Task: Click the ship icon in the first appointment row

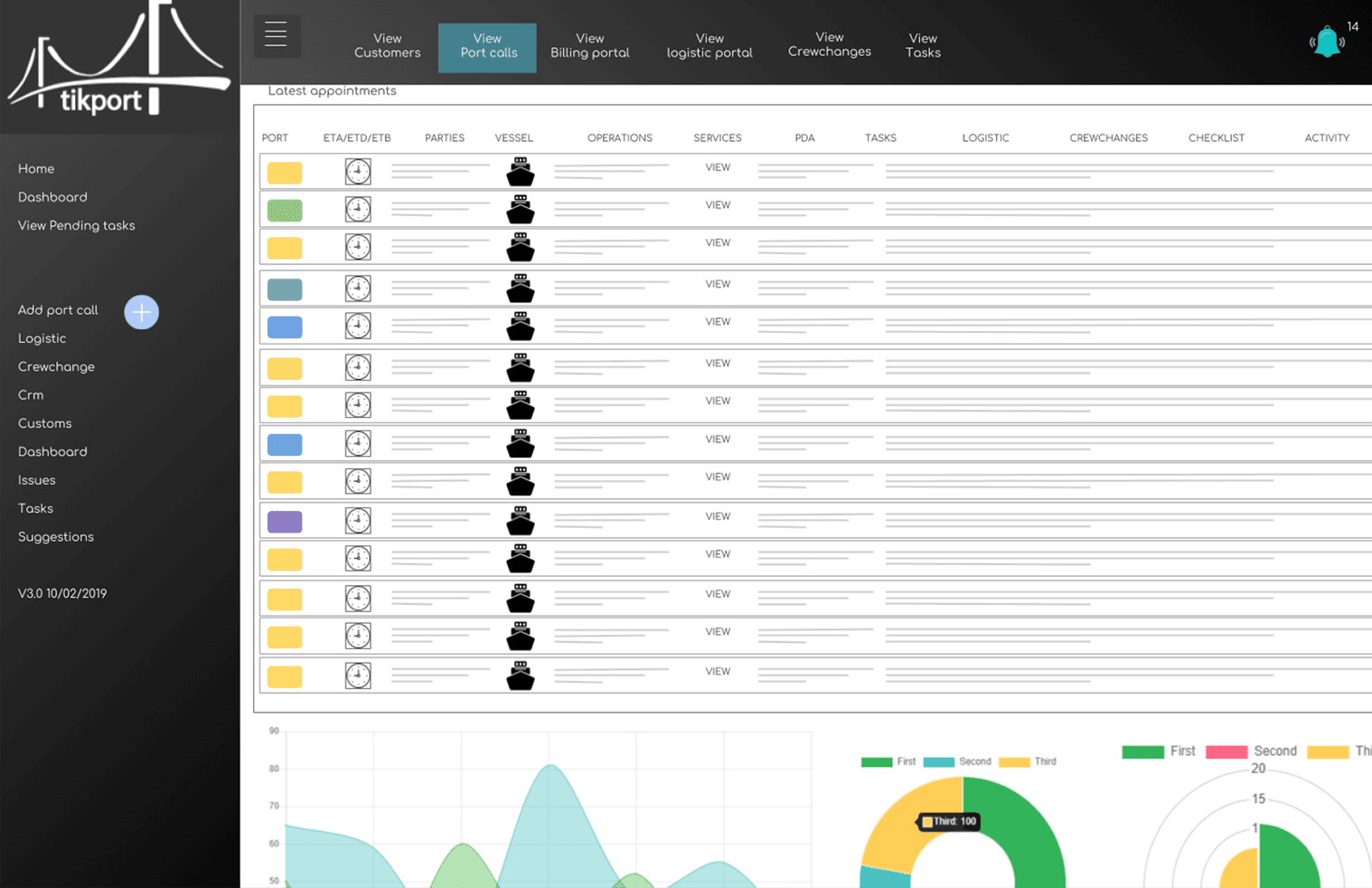Action: 521,171
